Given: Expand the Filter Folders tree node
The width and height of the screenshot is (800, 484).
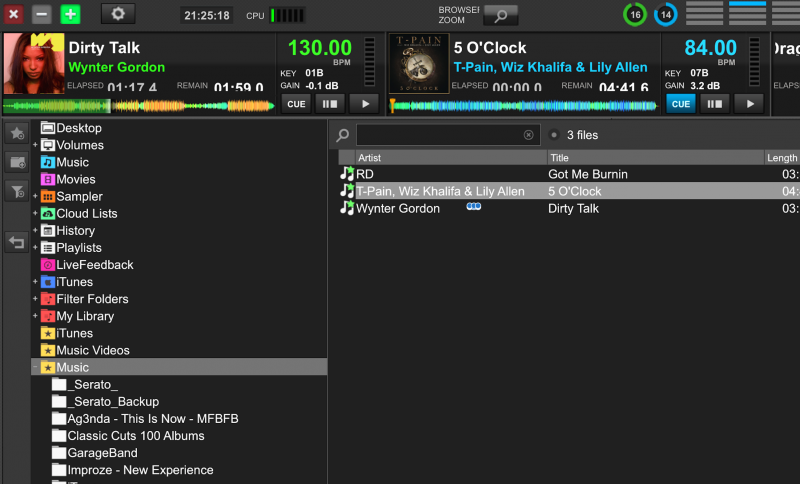Looking at the screenshot, I should [x=35, y=299].
